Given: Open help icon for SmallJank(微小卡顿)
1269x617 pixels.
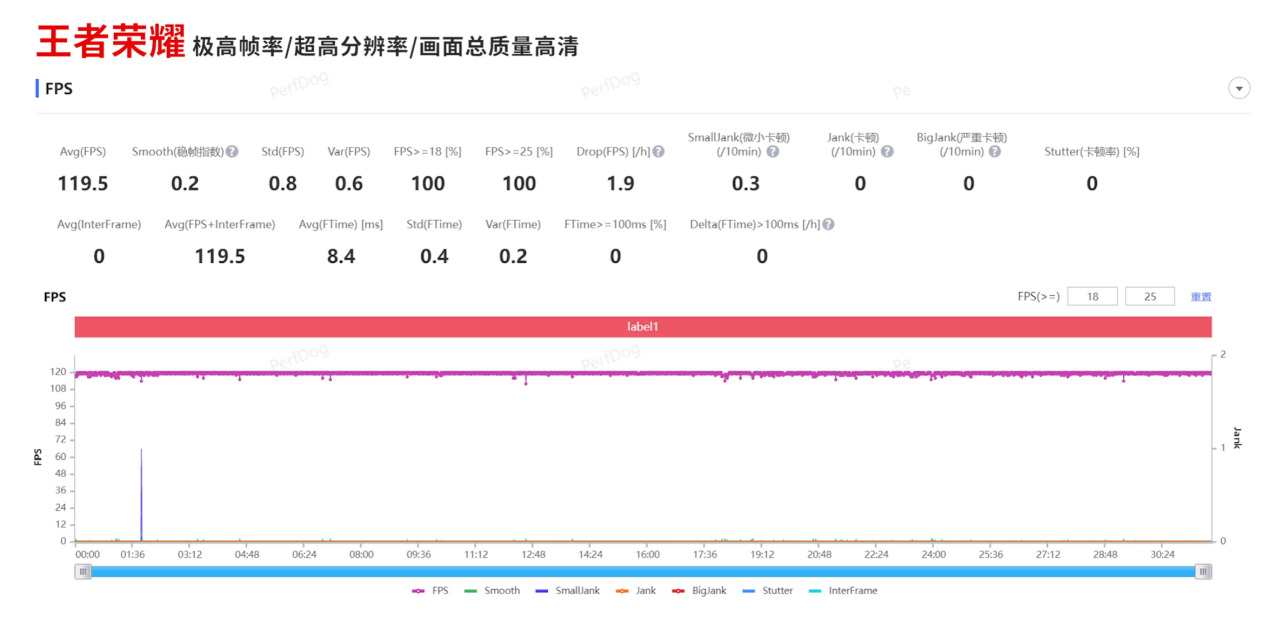Looking at the screenshot, I should click(x=772, y=152).
